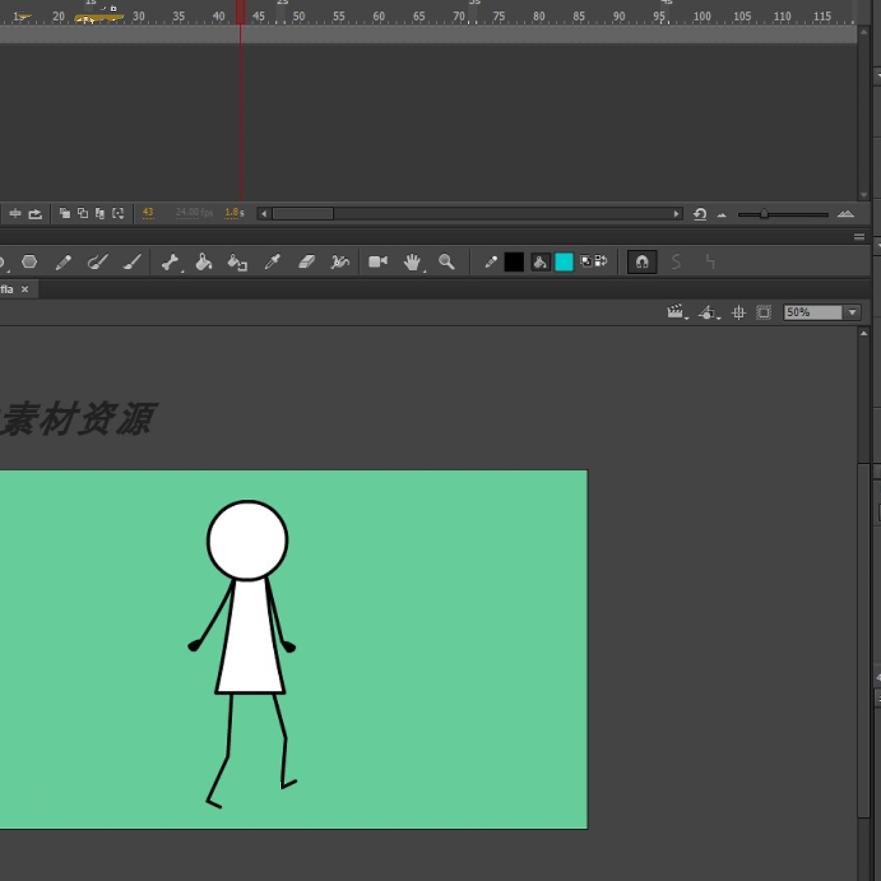Select the Ink Bottle tool
The width and height of the screenshot is (881, 881).
pos(237,262)
